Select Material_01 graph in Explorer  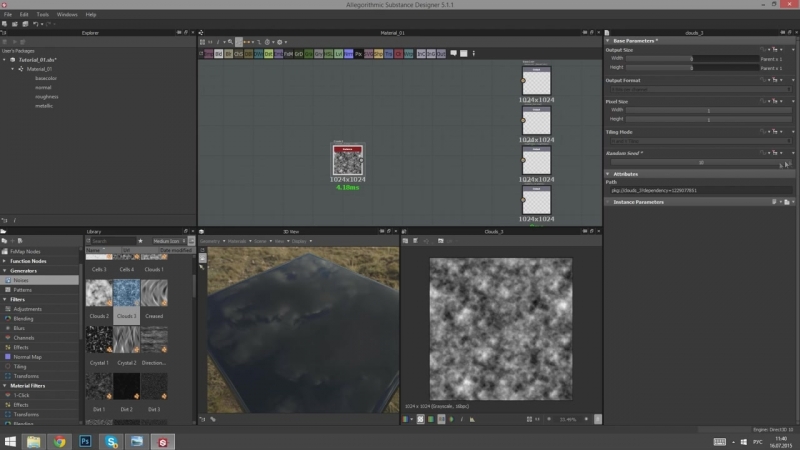pyautogui.click(x=39, y=69)
